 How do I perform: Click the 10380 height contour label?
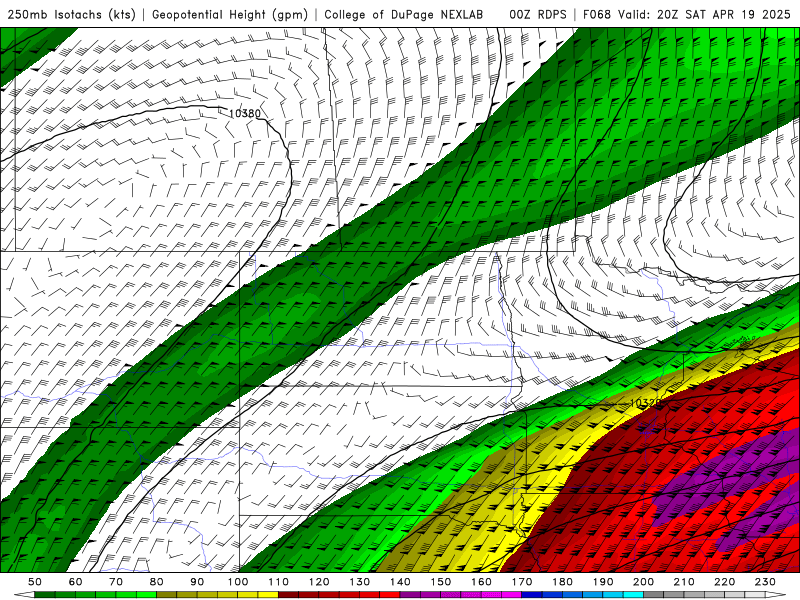(x=245, y=113)
